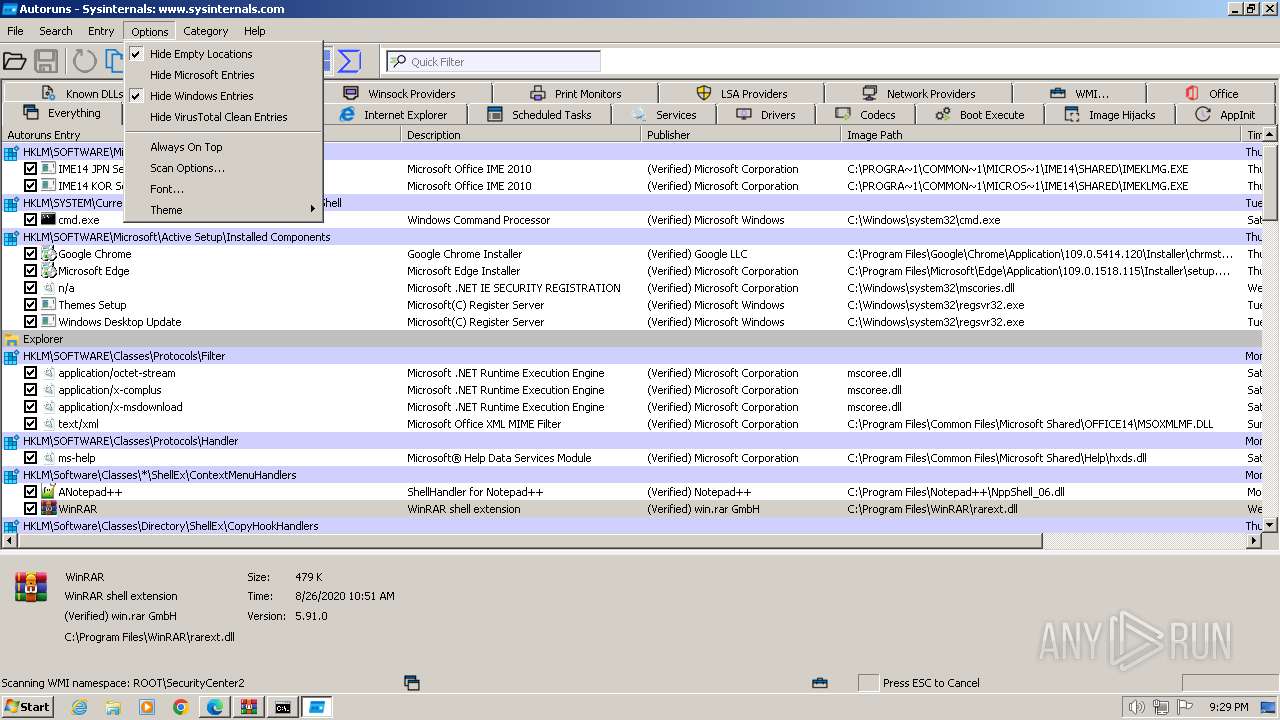Click into the Quick Filter field
The height and width of the screenshot is (720, 1280).
click(x=493, y=62)
